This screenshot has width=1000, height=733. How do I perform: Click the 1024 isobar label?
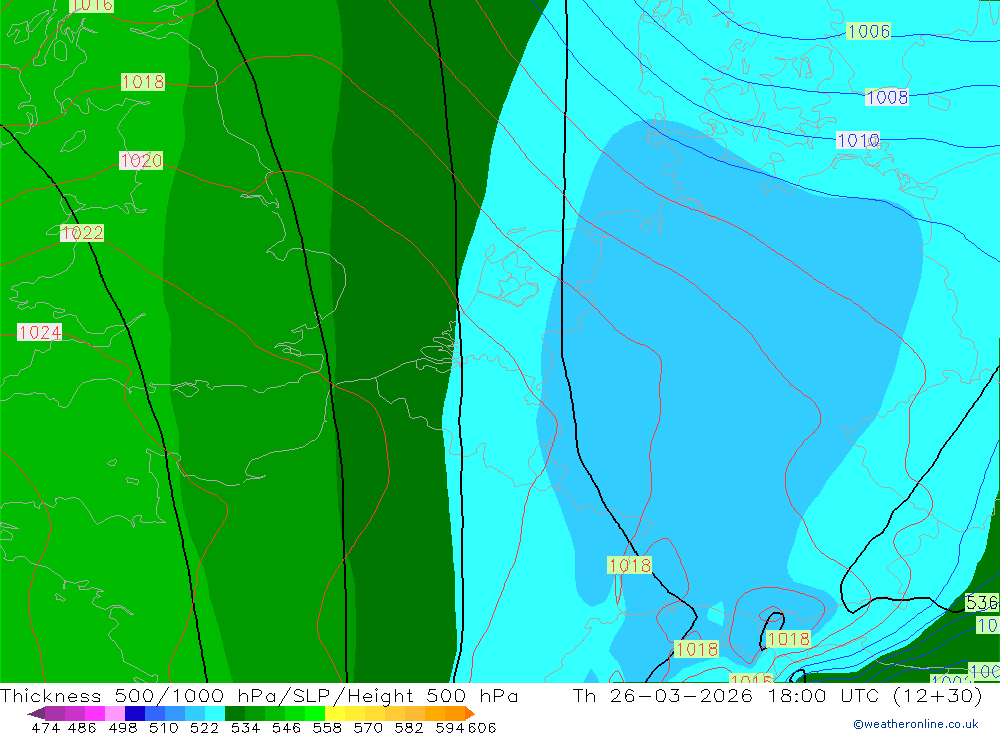pyautogui.click(x=40, y=332)
